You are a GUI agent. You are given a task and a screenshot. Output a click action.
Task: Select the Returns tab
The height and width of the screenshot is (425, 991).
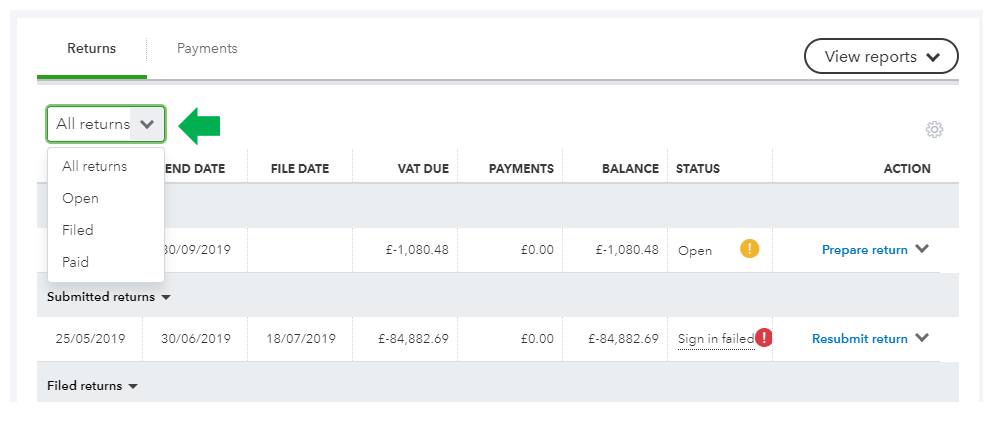[x=92, y=48]
